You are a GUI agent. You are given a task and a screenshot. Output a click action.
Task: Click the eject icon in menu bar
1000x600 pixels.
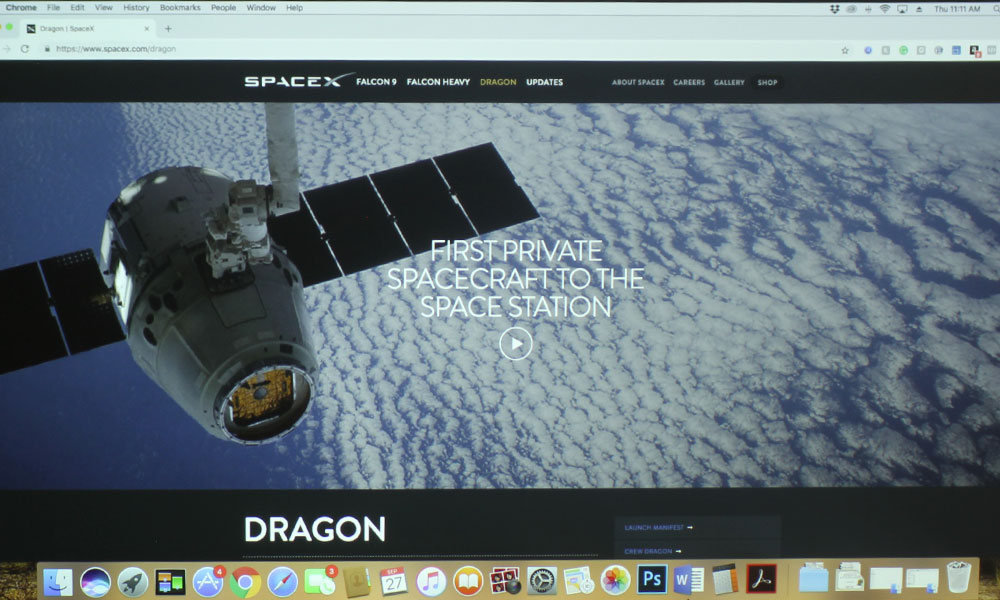(x=919, y=9)
